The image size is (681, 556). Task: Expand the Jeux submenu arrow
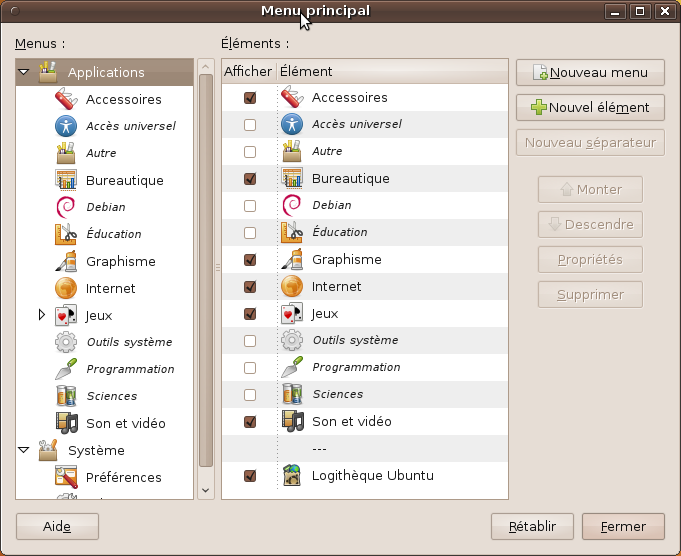41,315
